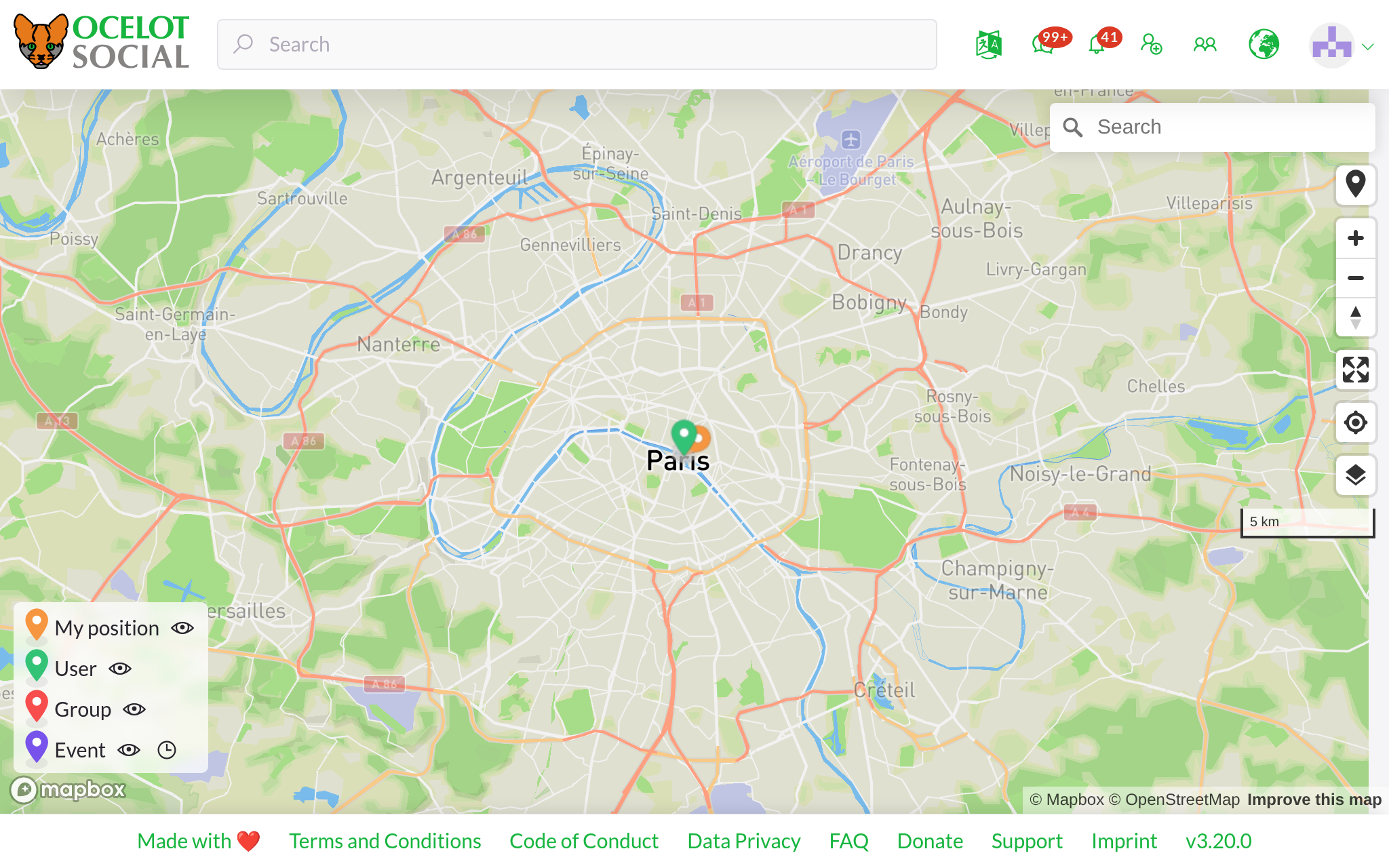
Task: Open Terms and Conditions link
Action: [385, 841]
